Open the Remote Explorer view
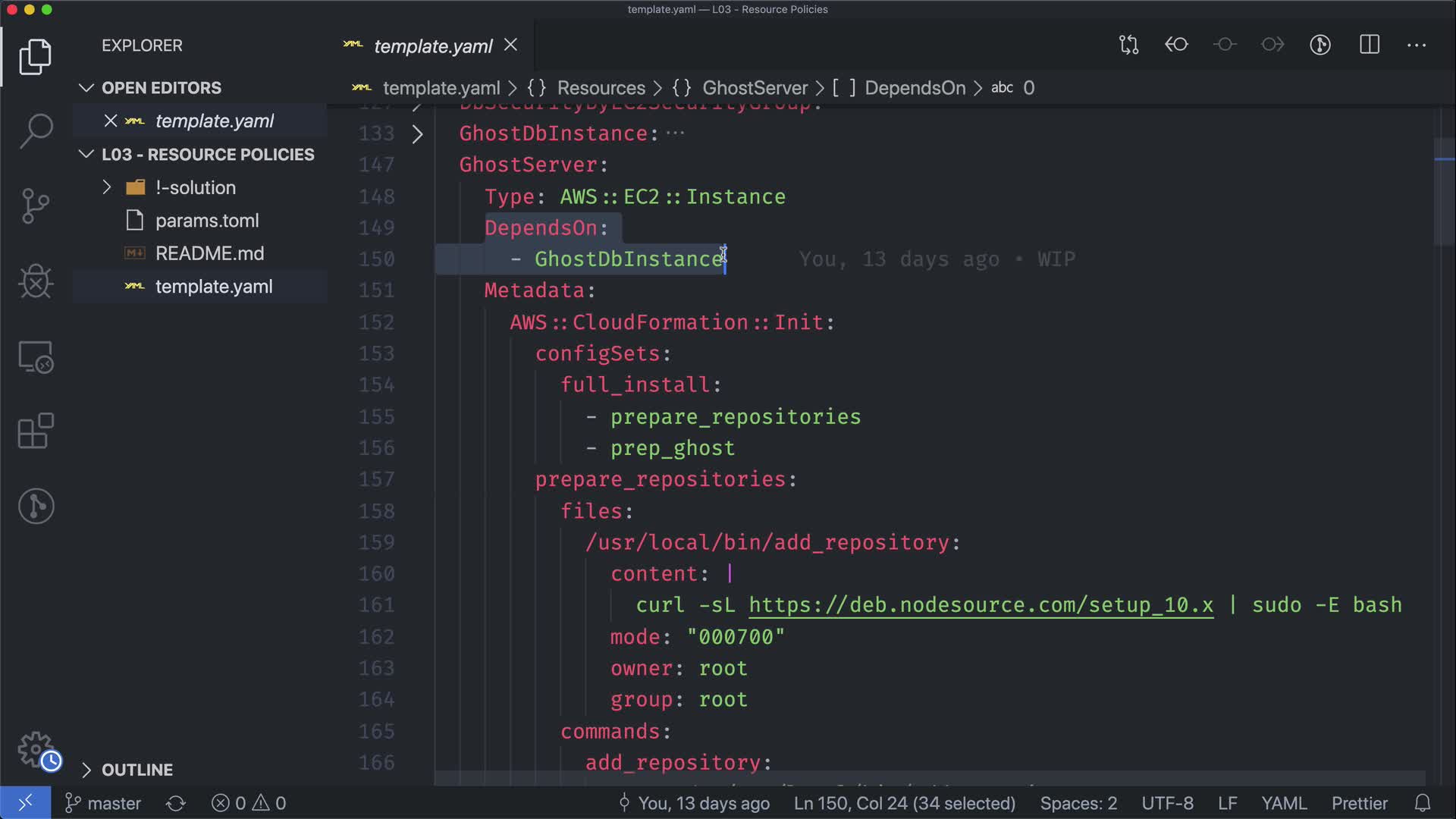The width and height of the screenshot is (1456, 819). coord(36,356)
